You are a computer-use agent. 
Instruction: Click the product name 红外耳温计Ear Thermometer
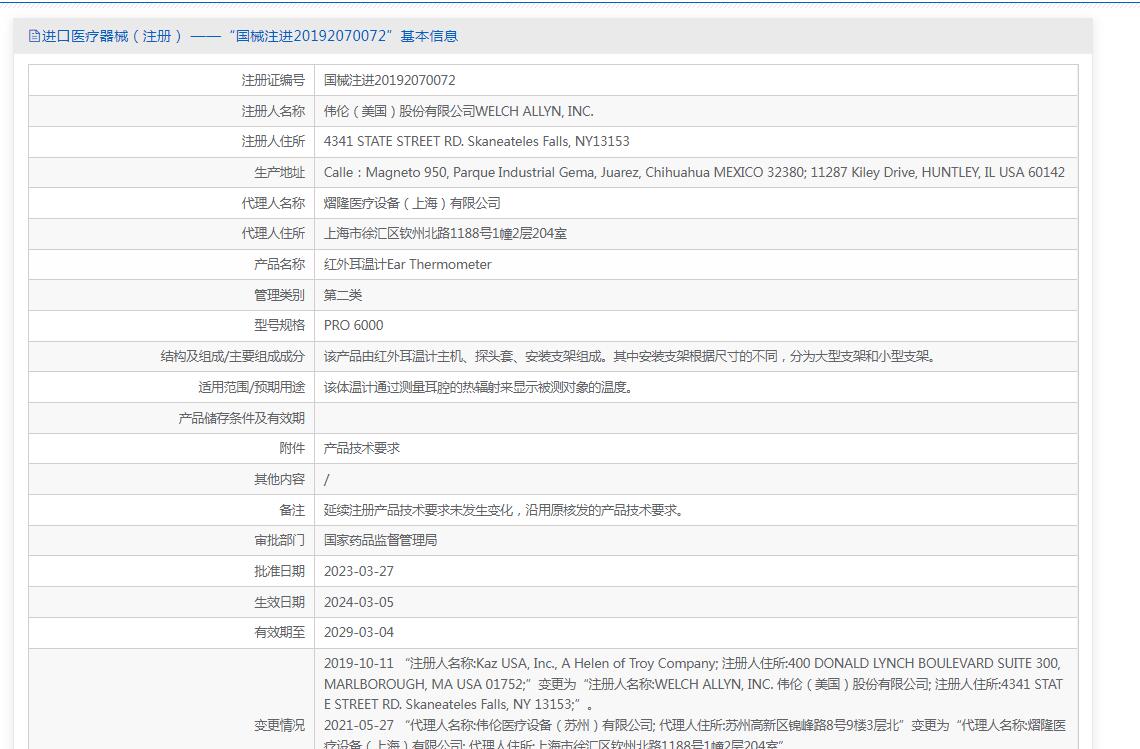click(x=407, y=264)
